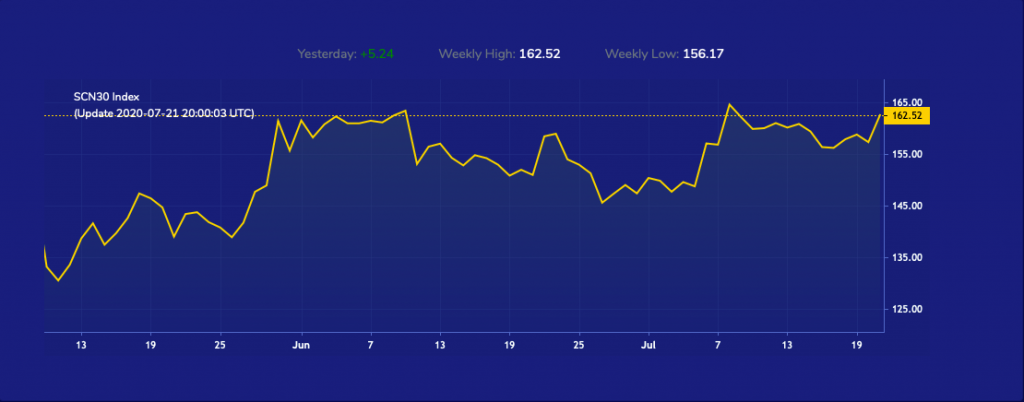Click the first 13 date on time axis
Viewport: 1024px width, 402px height.
click(81, 345)
